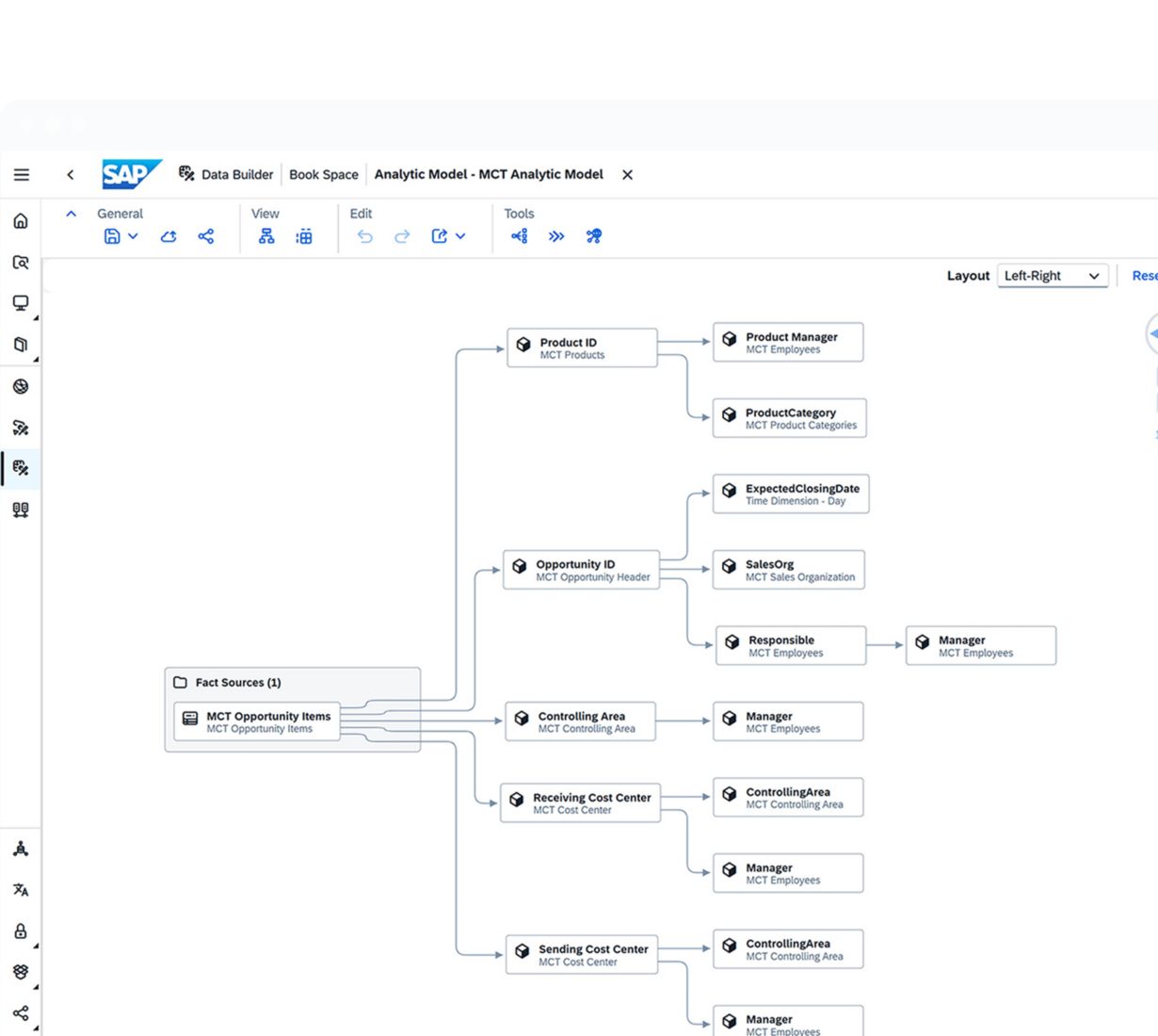Click the Share icon in General toolbar
1158x1036 pixels.
[206, 236]
